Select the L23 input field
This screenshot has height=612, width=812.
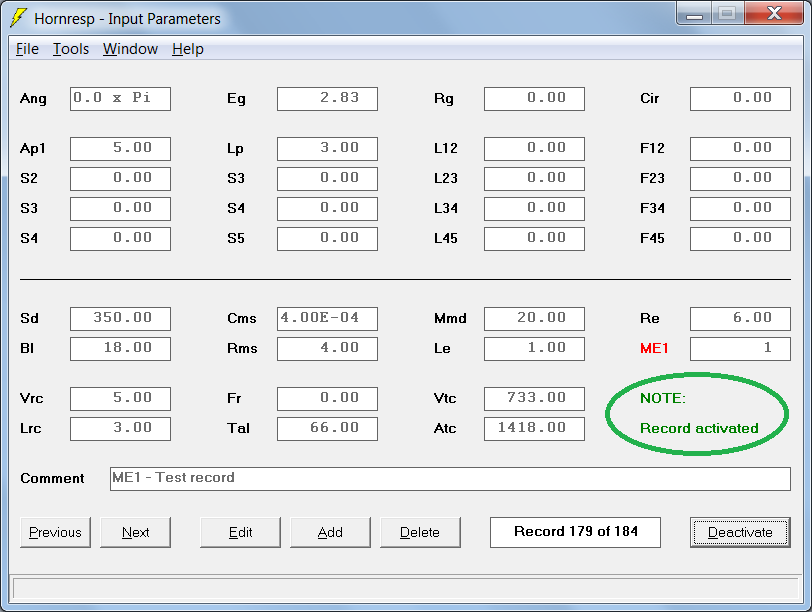pos(534,179)
